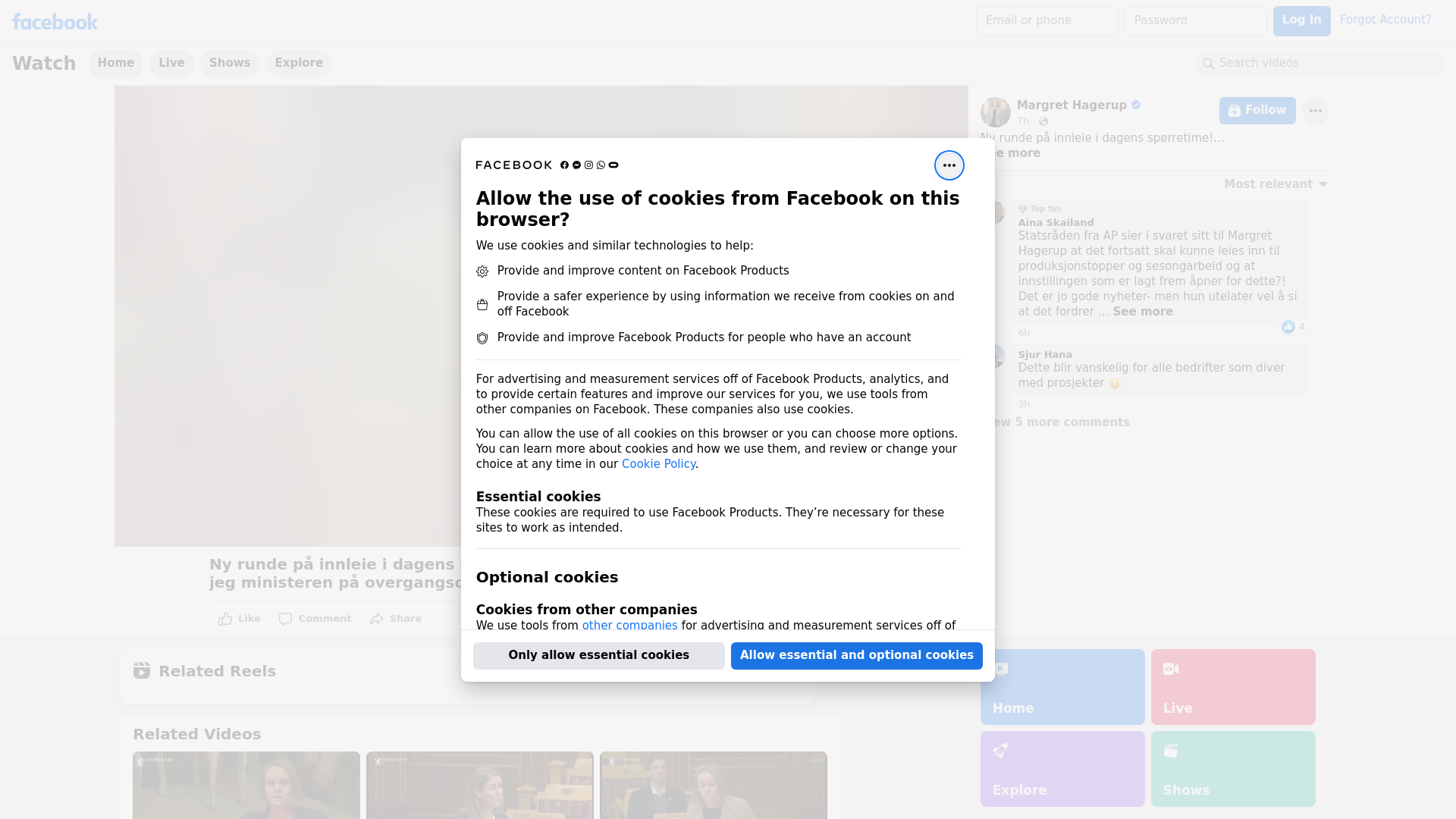Open the second related video thumbnail

pyautogui.click(x=480, y=786)
